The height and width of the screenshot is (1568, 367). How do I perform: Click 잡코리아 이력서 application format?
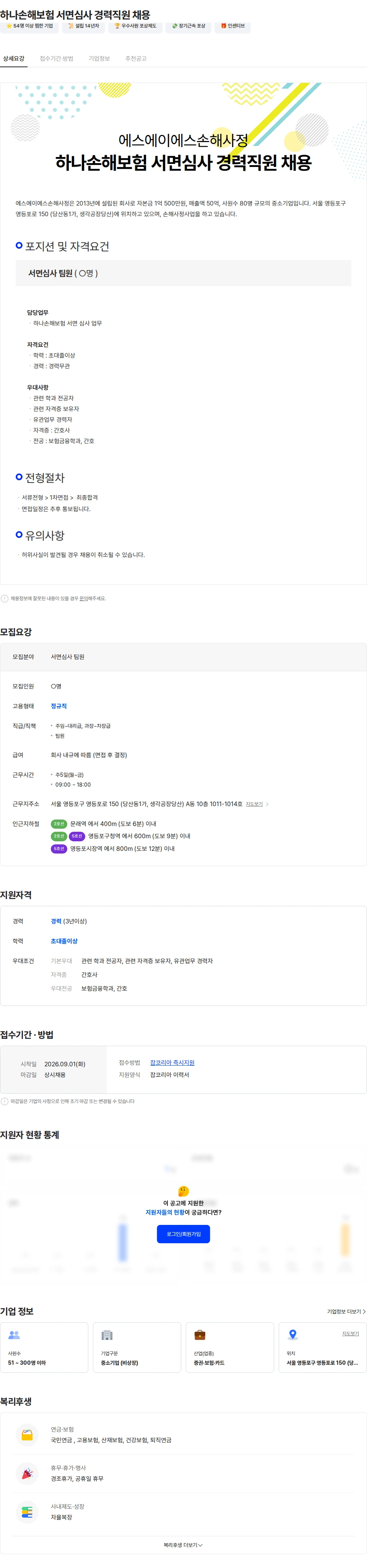(170, 1074)
